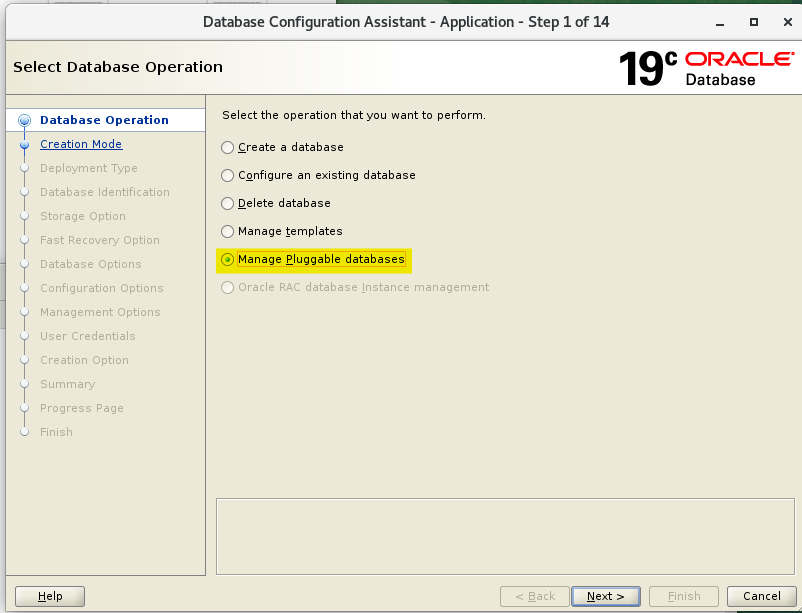802x613 pixels.
Task: Click the Creation Option step
Action: click(84, 361)
